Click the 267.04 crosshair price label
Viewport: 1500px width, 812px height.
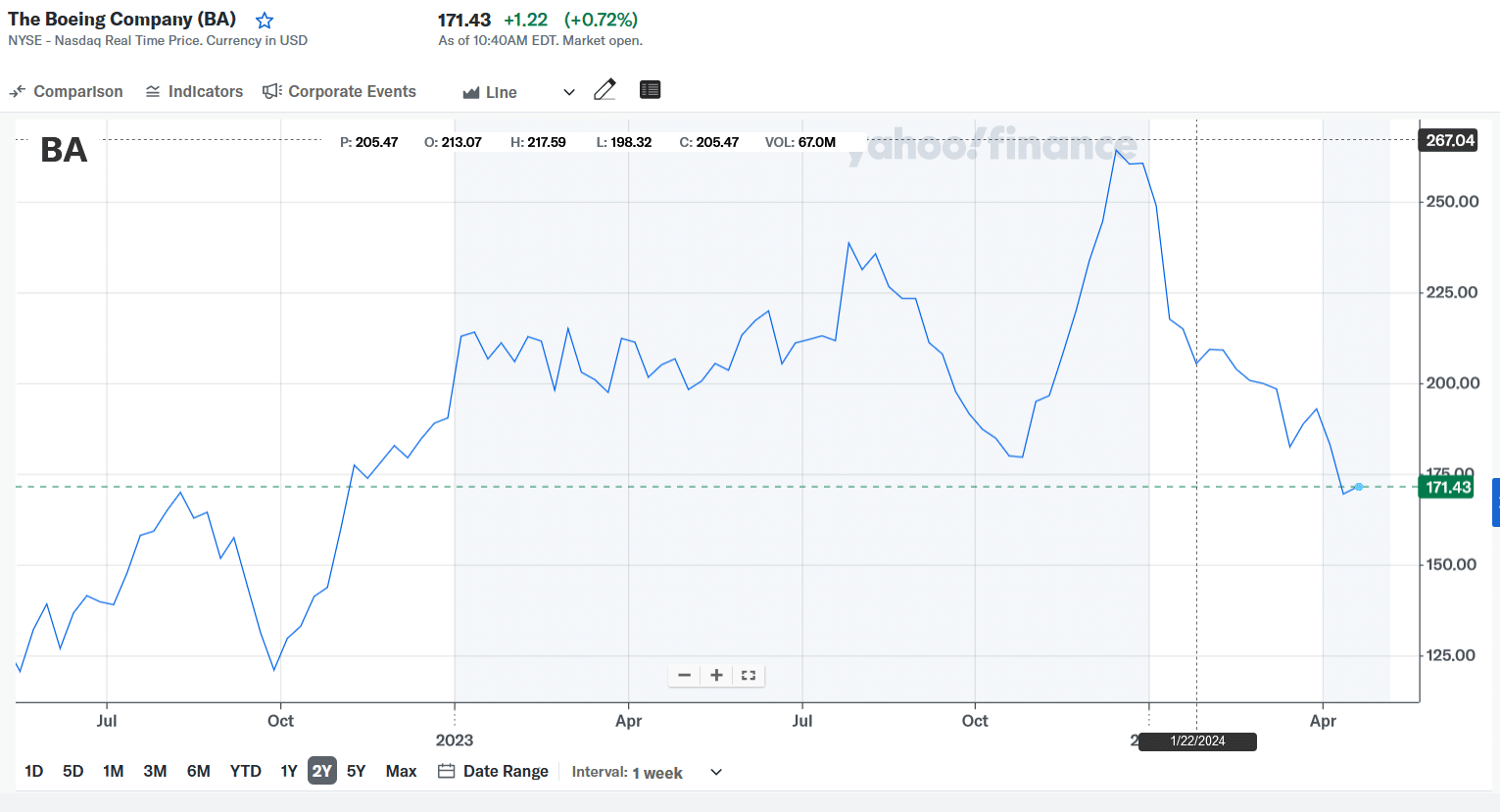[x=1448, y=140]
